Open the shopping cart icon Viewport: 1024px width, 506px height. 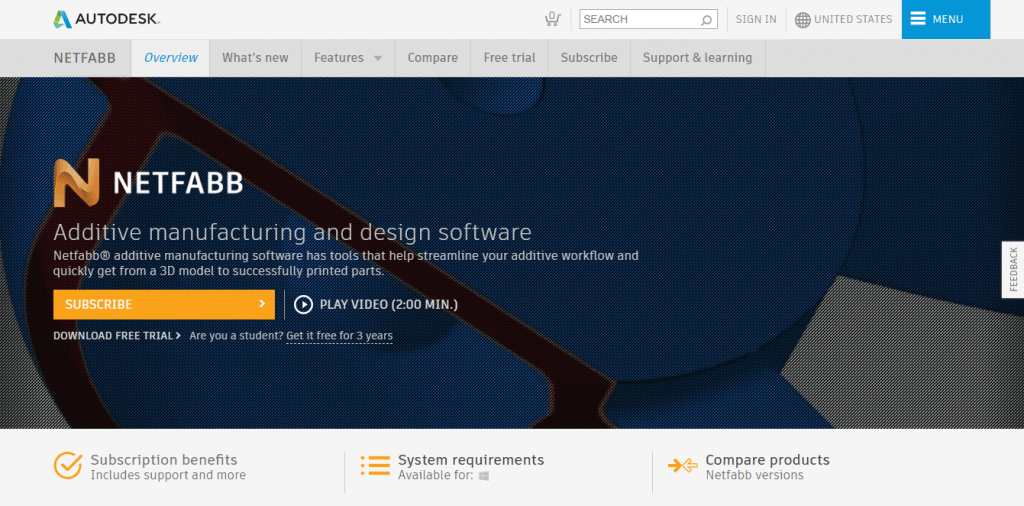coord(552,19)
